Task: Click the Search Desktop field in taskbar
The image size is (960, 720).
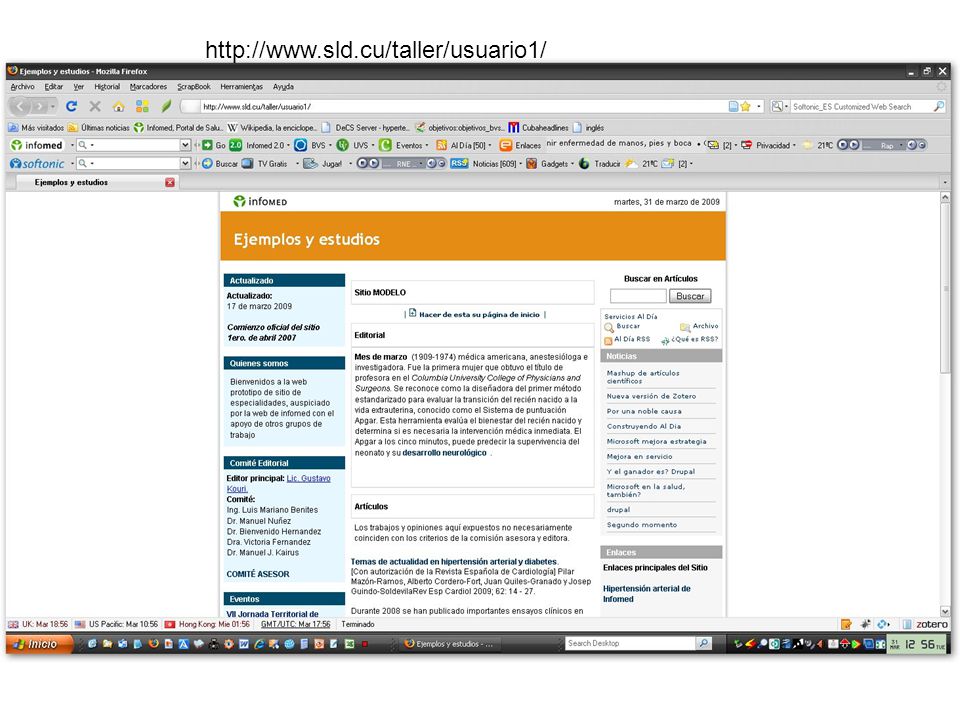Action: [x=630, y=643]
